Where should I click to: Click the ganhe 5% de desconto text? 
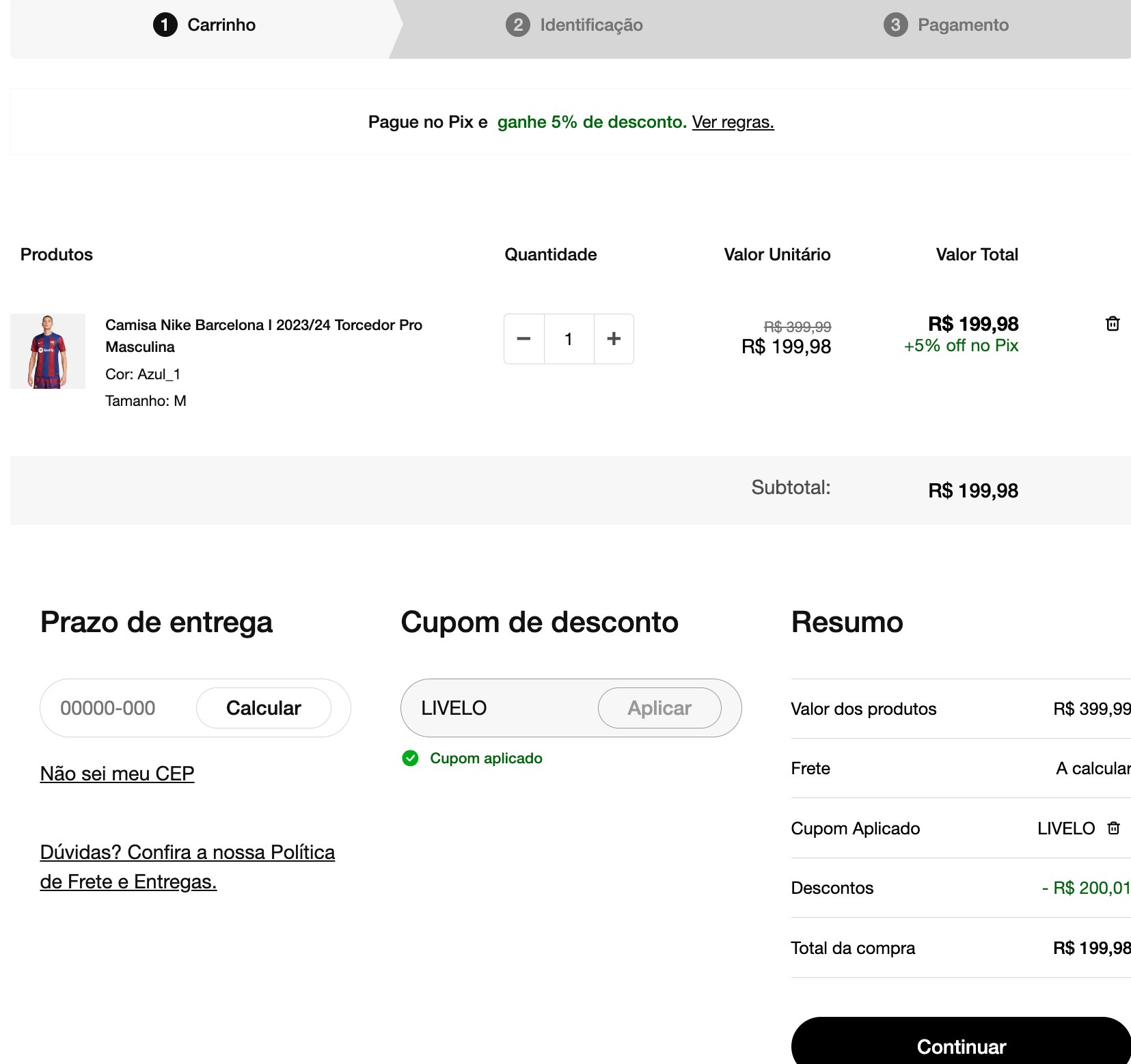[x=592, y=122]
